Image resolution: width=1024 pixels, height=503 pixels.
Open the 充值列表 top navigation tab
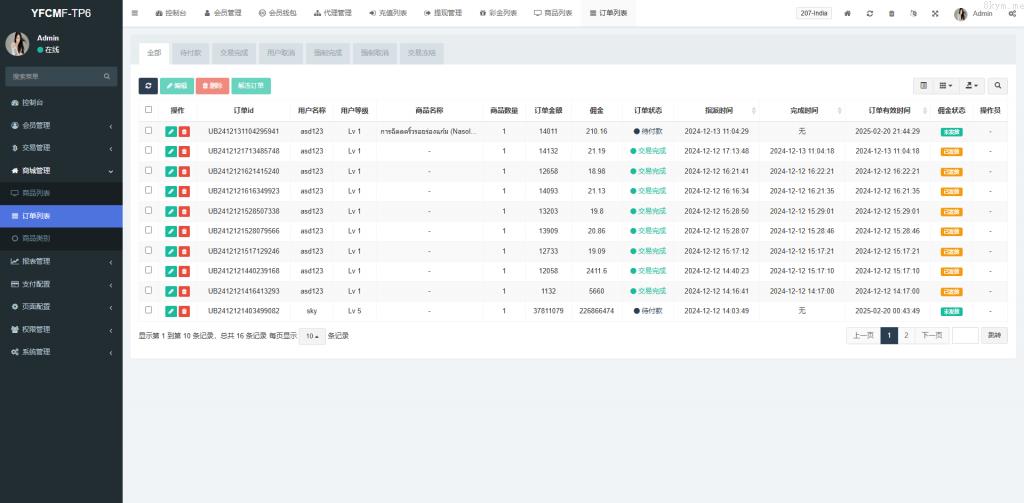tap(388, 14)
